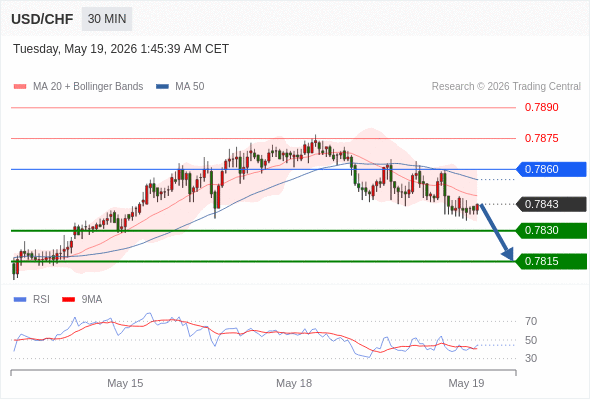Select the black 0.7843 current price tag
Image resolution: width=590 pixels, height=400 pixels.
(x=551, y=204)
